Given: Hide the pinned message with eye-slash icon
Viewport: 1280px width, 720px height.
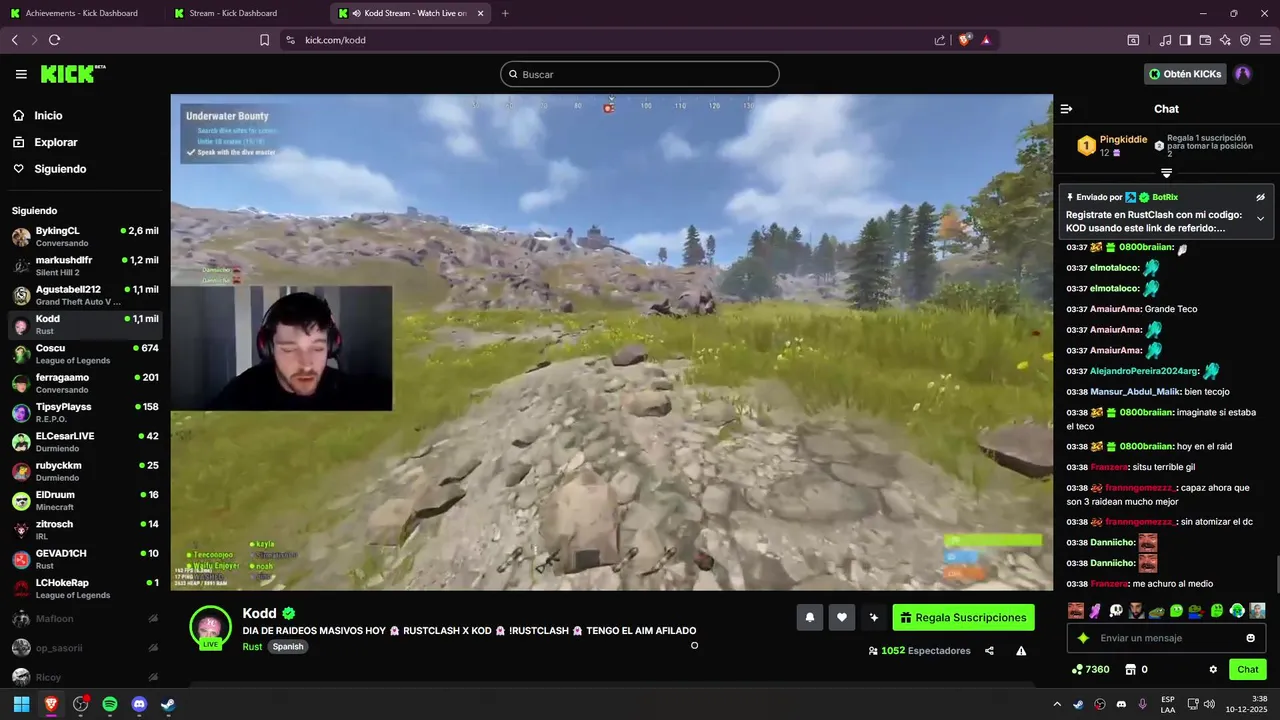Looking at the screenshot, I should click(1260, 197).
